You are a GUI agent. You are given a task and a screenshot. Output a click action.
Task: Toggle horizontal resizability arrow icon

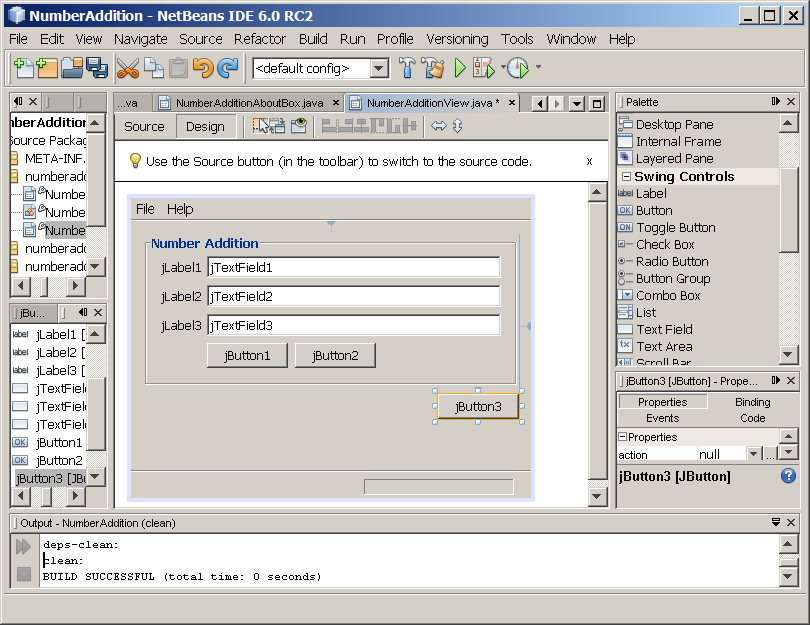[439, 126]
